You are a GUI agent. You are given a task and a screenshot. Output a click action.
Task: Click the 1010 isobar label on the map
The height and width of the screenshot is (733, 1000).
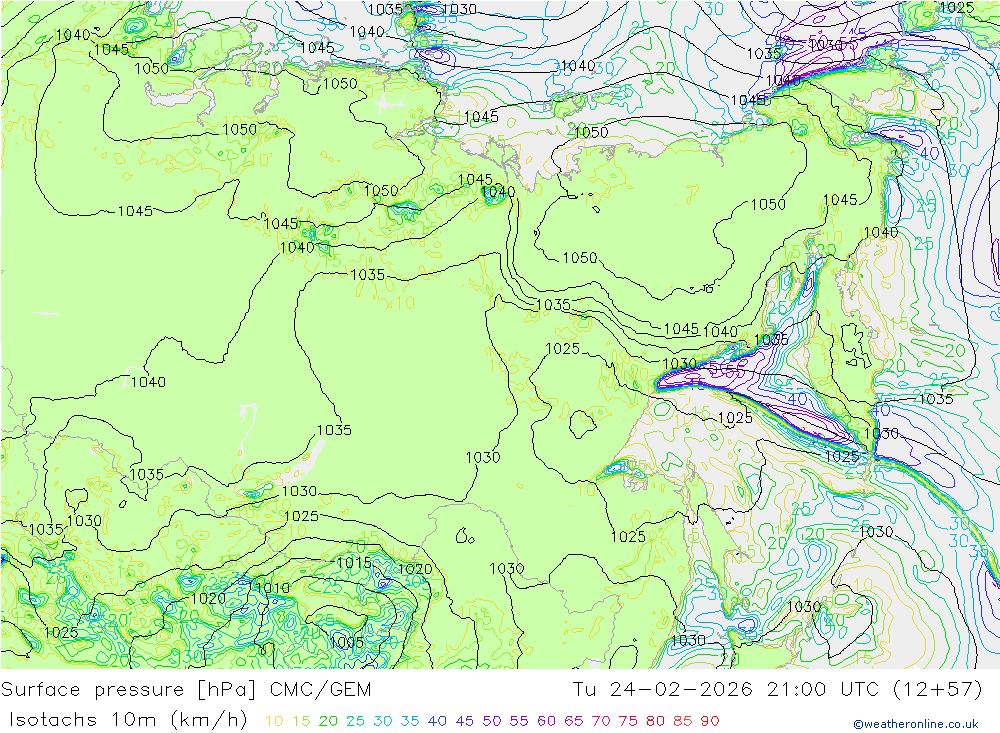pyautogui.click(x=272, y=588)
